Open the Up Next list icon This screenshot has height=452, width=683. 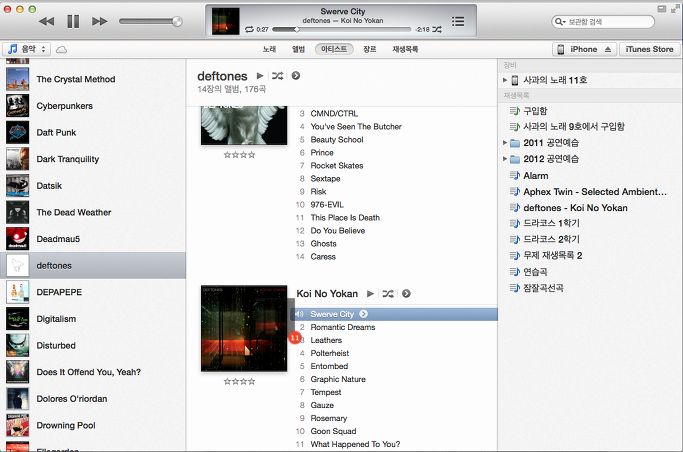click(x=458, y=21)
